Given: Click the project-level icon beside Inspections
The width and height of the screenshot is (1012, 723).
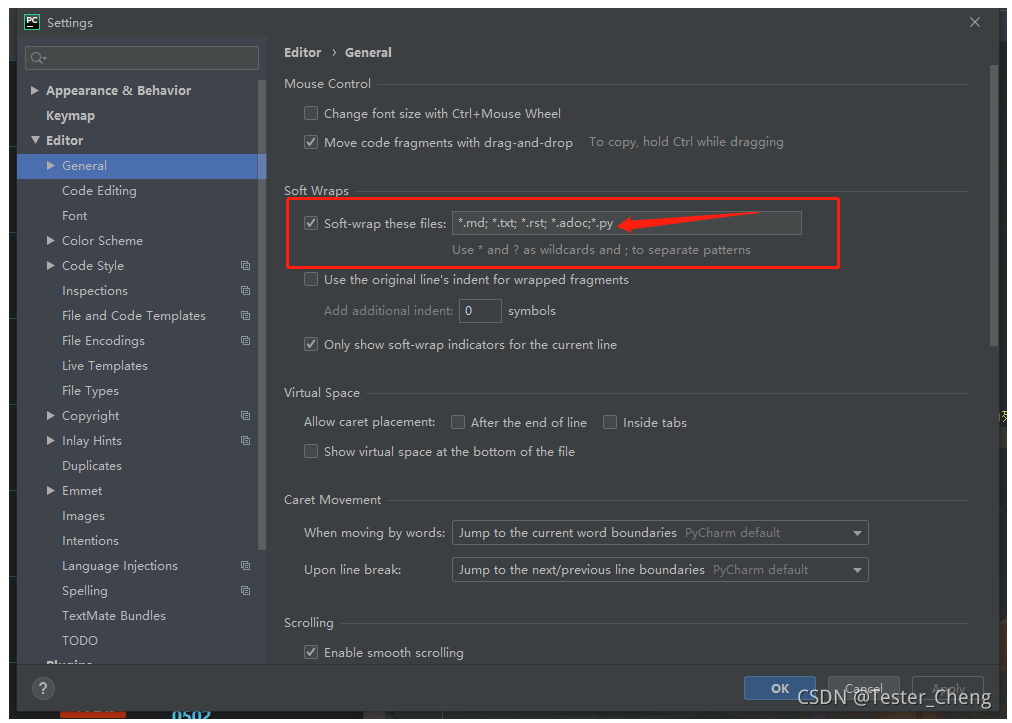Looking at the screenshot, I should (x=245, y=290).
